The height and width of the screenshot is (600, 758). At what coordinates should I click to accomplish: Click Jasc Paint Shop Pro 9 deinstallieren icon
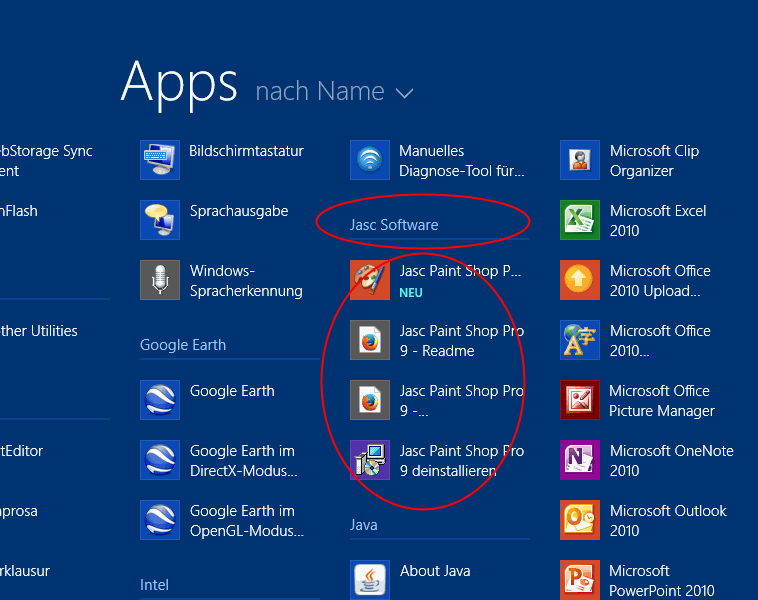pyautogui.click(x=370, y=460)
